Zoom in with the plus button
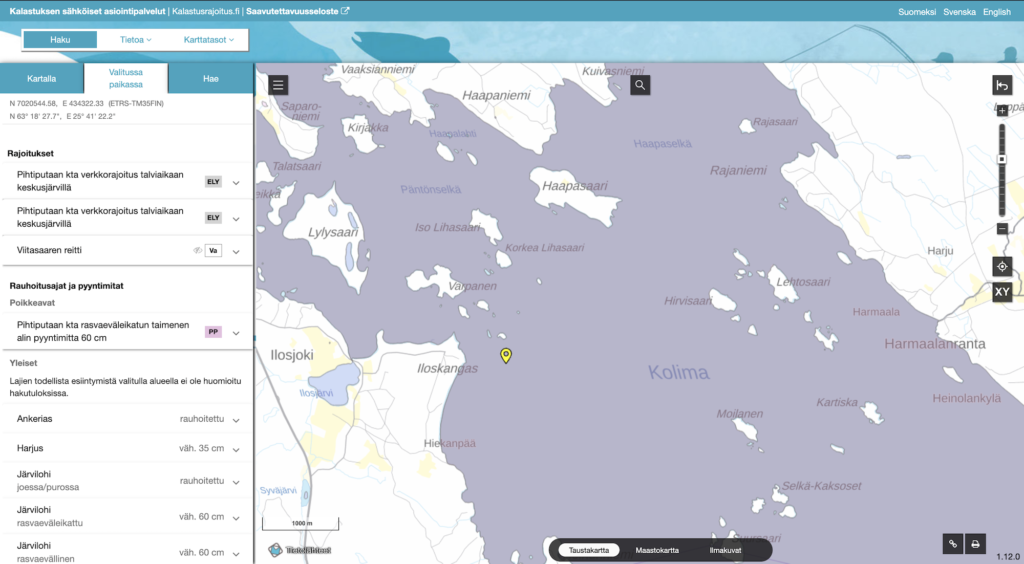Viewport: 1024px width, 564px height. (1002, 111)
